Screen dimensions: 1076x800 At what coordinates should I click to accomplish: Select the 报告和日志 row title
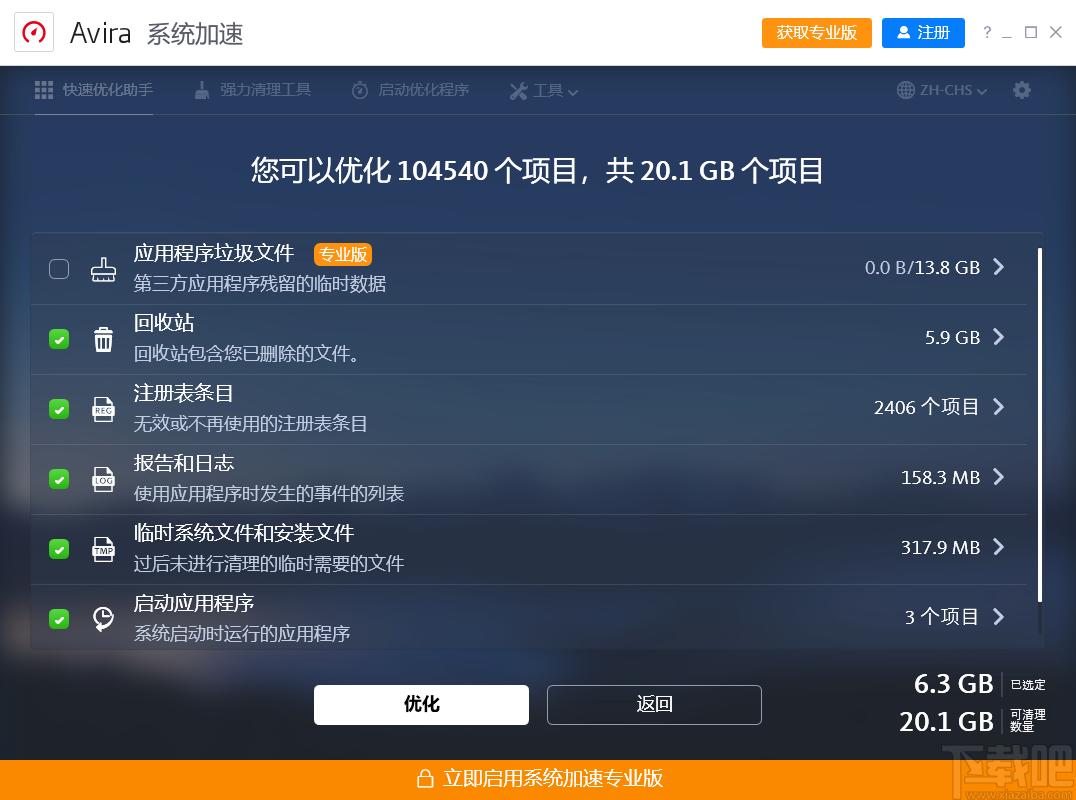[184, 462]
